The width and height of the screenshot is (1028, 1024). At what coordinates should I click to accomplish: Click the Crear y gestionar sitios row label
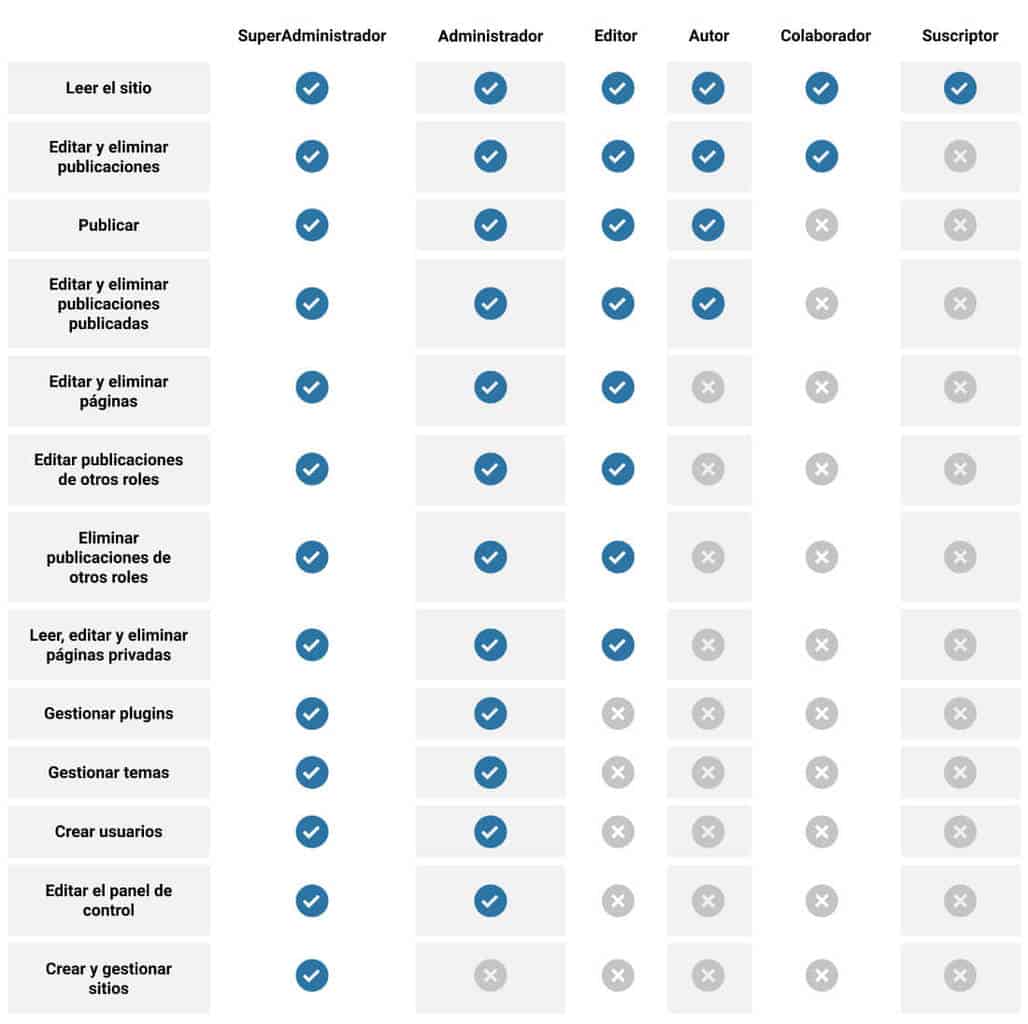coord(109,978)
